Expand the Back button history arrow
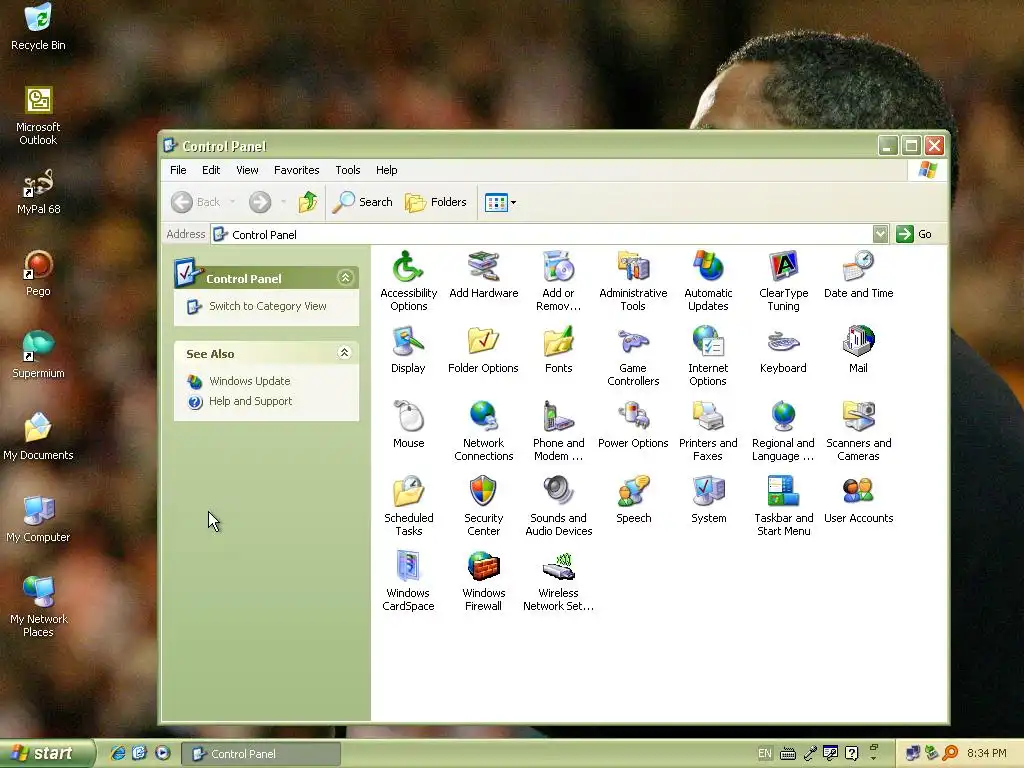The height and width of the screenshot is (768, 1024). point(232,202)
